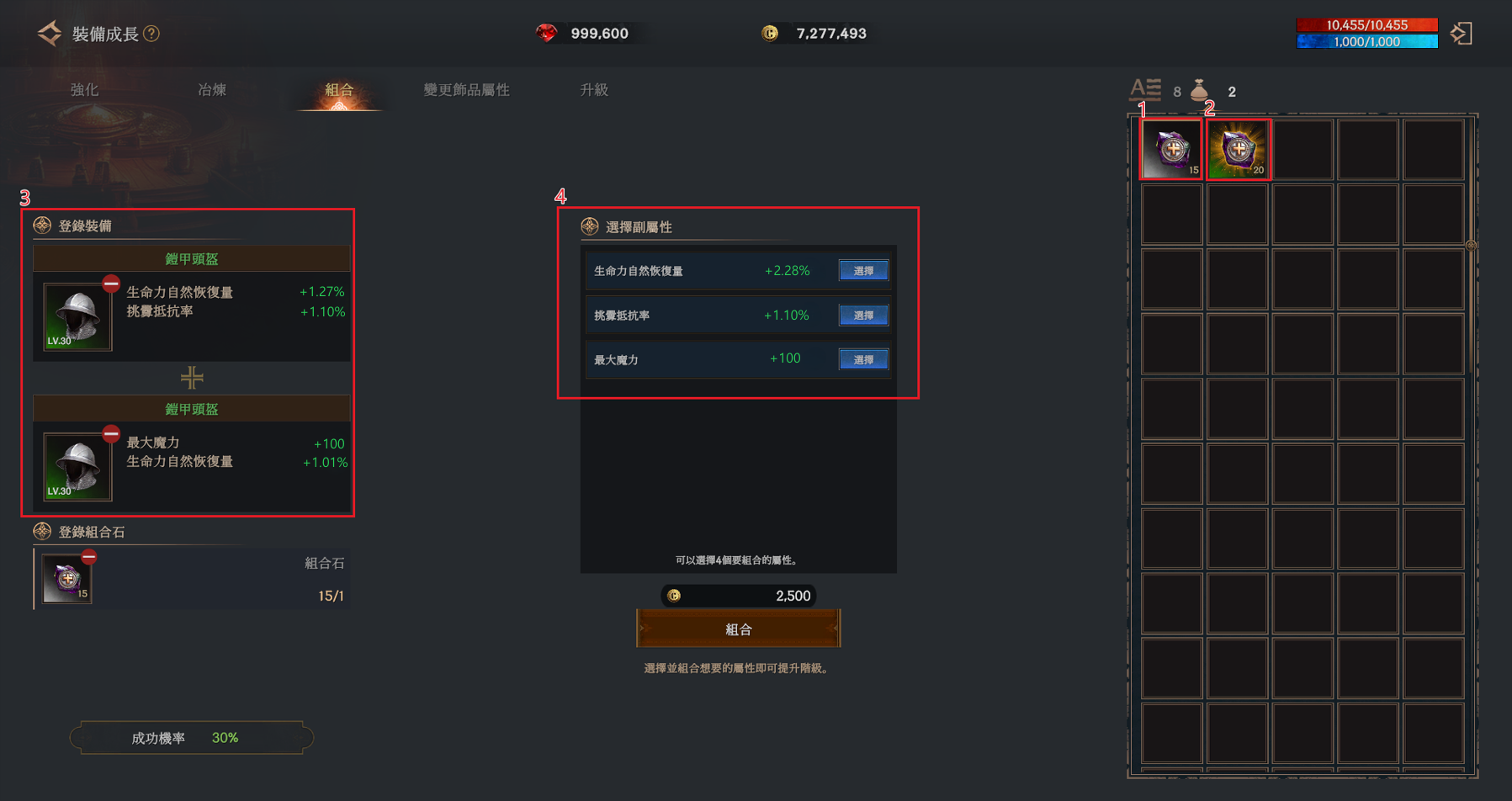The width and height of the screenshot is (1512, 801).
Task: Choose 最大魔力 +100 attribute
Action: [863, 360]
